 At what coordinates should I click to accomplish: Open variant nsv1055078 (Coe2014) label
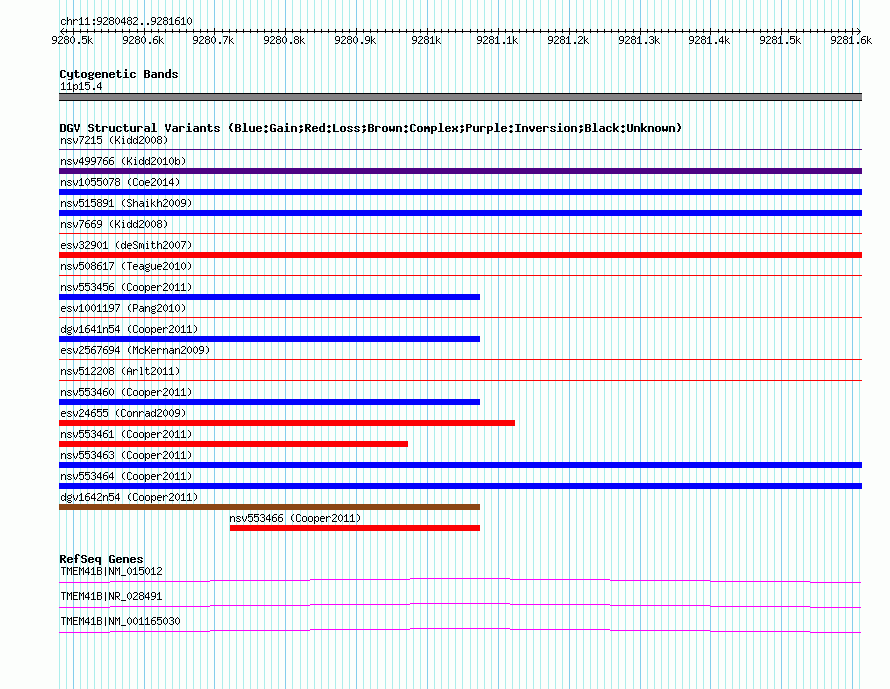(120, 182)
